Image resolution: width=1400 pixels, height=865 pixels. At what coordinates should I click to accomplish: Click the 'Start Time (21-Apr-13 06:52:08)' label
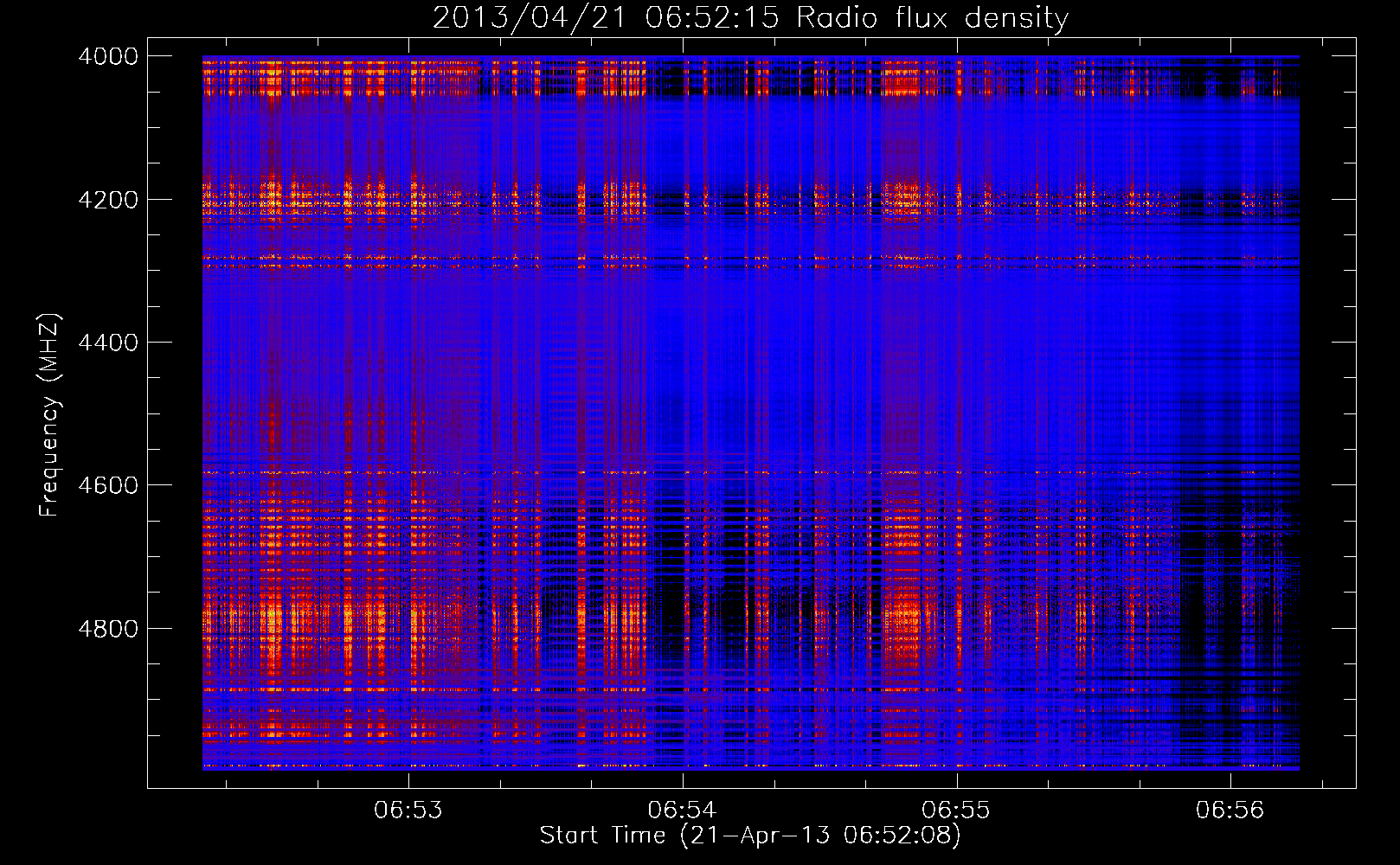[751, 836]
